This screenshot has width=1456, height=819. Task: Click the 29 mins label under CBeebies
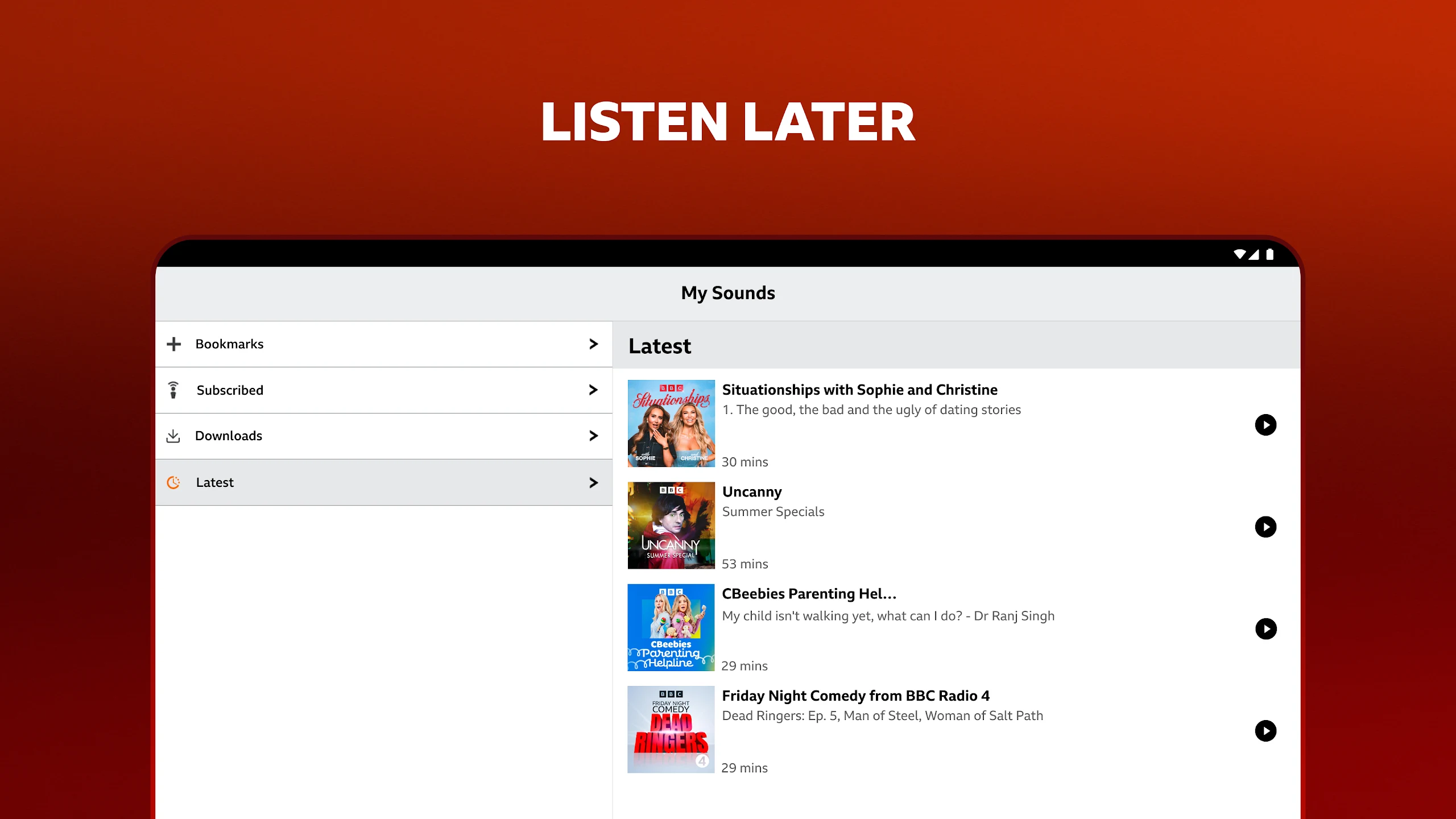744,666
